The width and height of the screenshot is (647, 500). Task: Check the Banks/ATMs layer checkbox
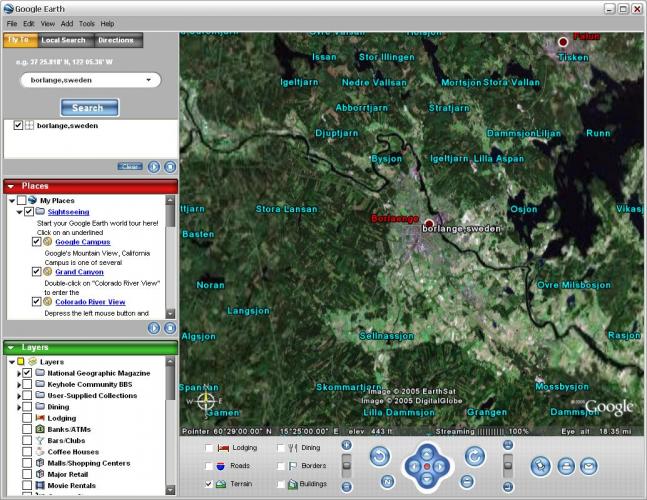click(x=27, y=429)
